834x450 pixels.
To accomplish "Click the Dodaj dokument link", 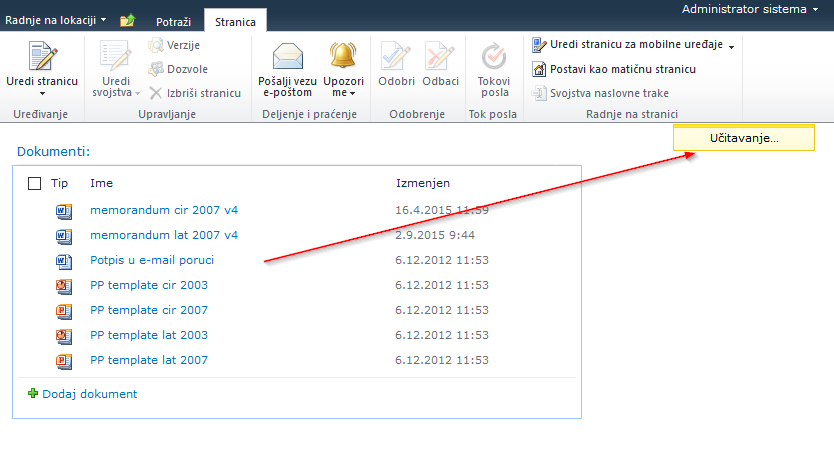I will click(88, 394).
